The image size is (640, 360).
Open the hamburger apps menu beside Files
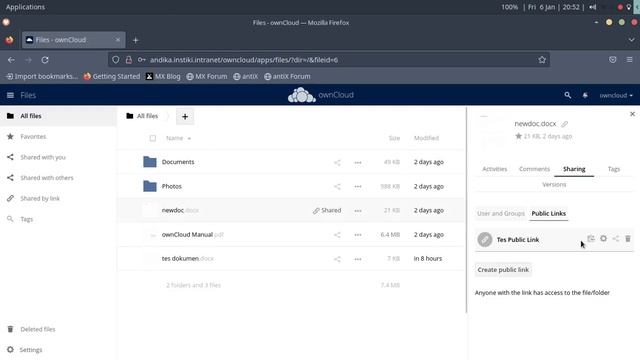pos(10,95)
